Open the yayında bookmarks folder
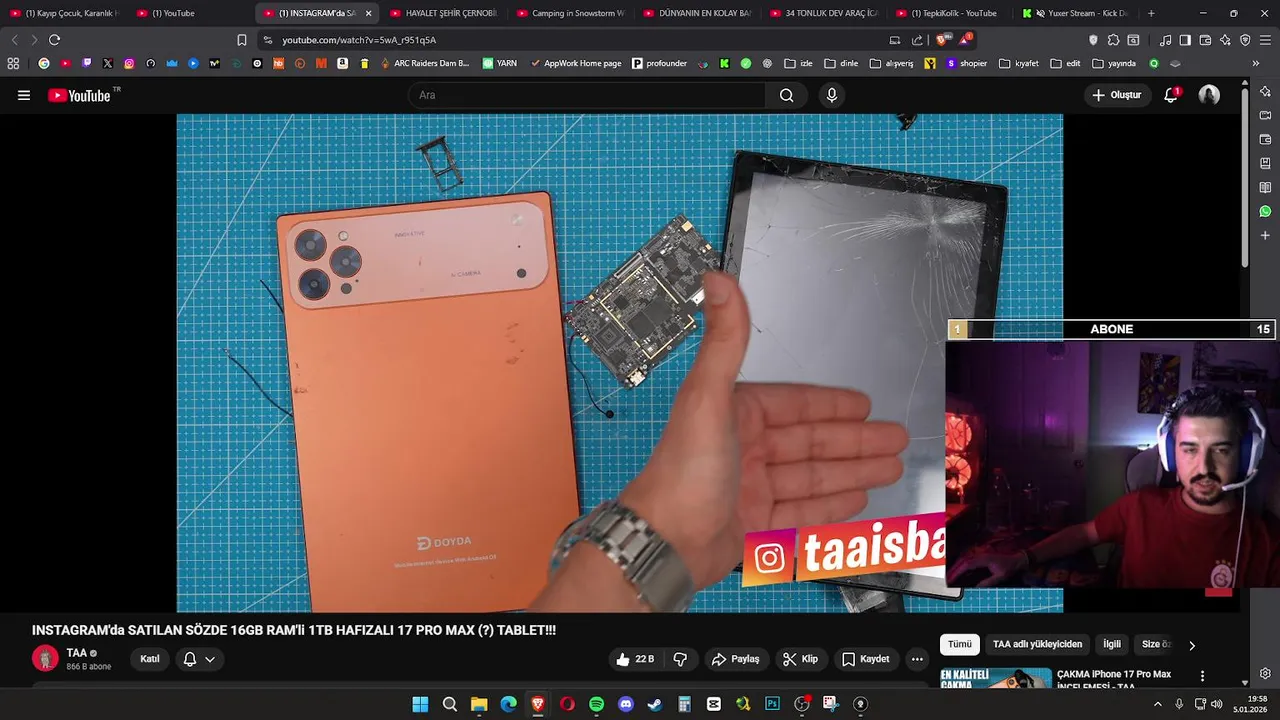This screenshot has width=1280, height=720. pyautogui.click(x=1114, y=63)
